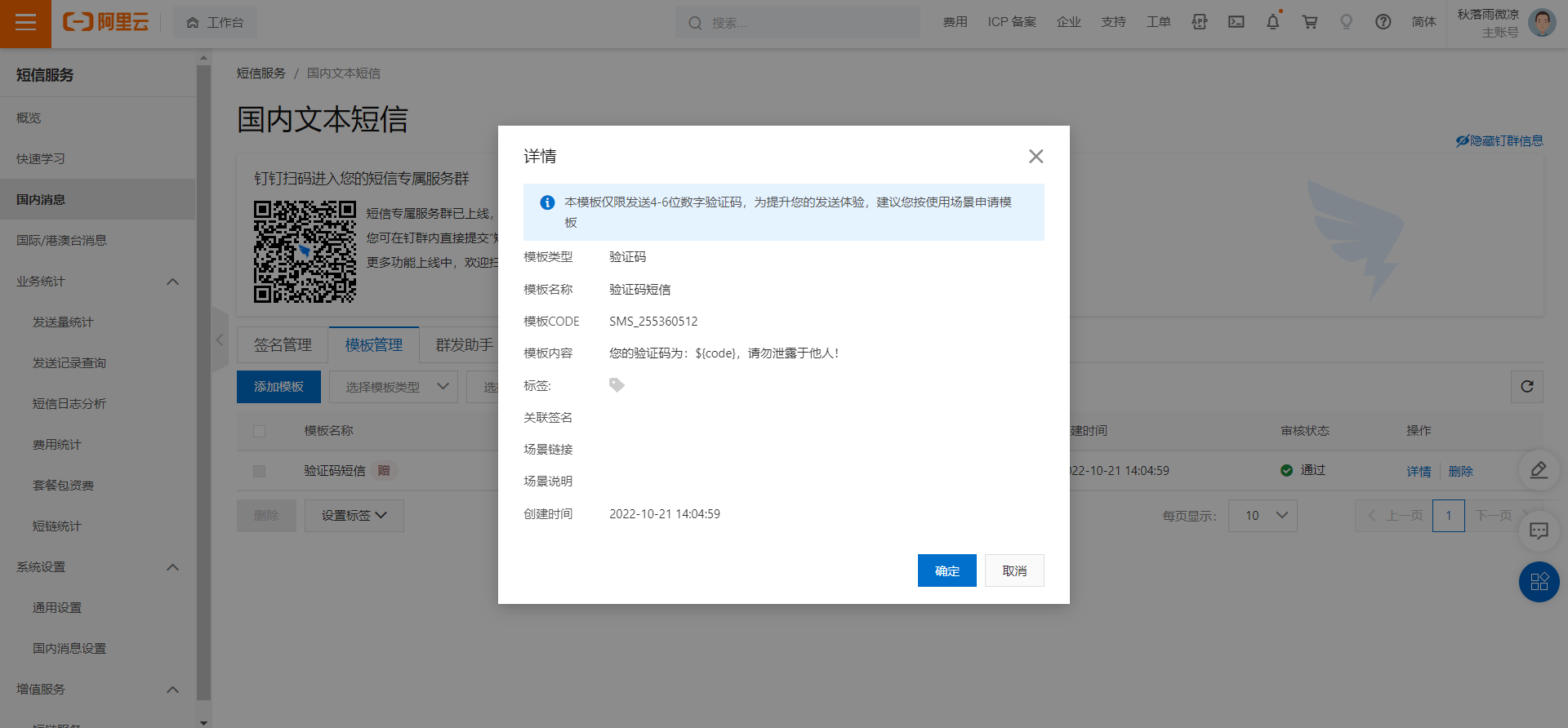
Task: Go to page 1
Action: (x=1448, y=516)
